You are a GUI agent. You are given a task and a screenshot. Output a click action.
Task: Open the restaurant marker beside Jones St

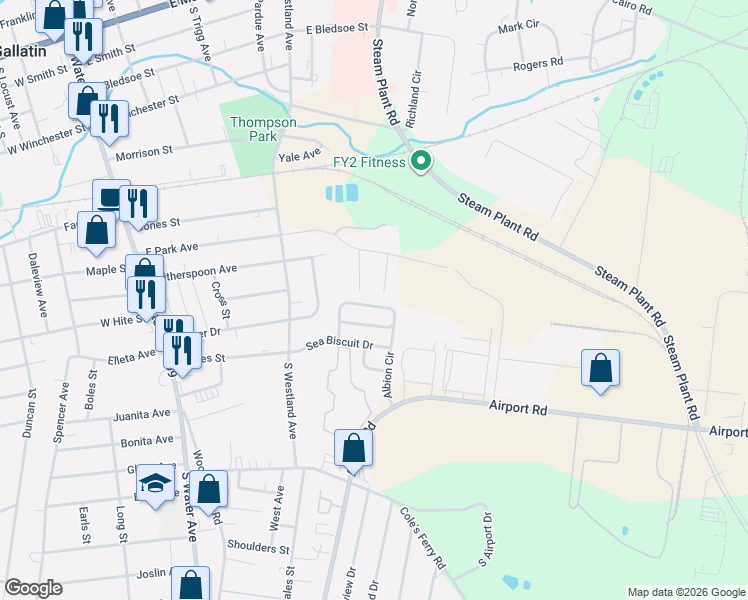[x=138, y=206]
